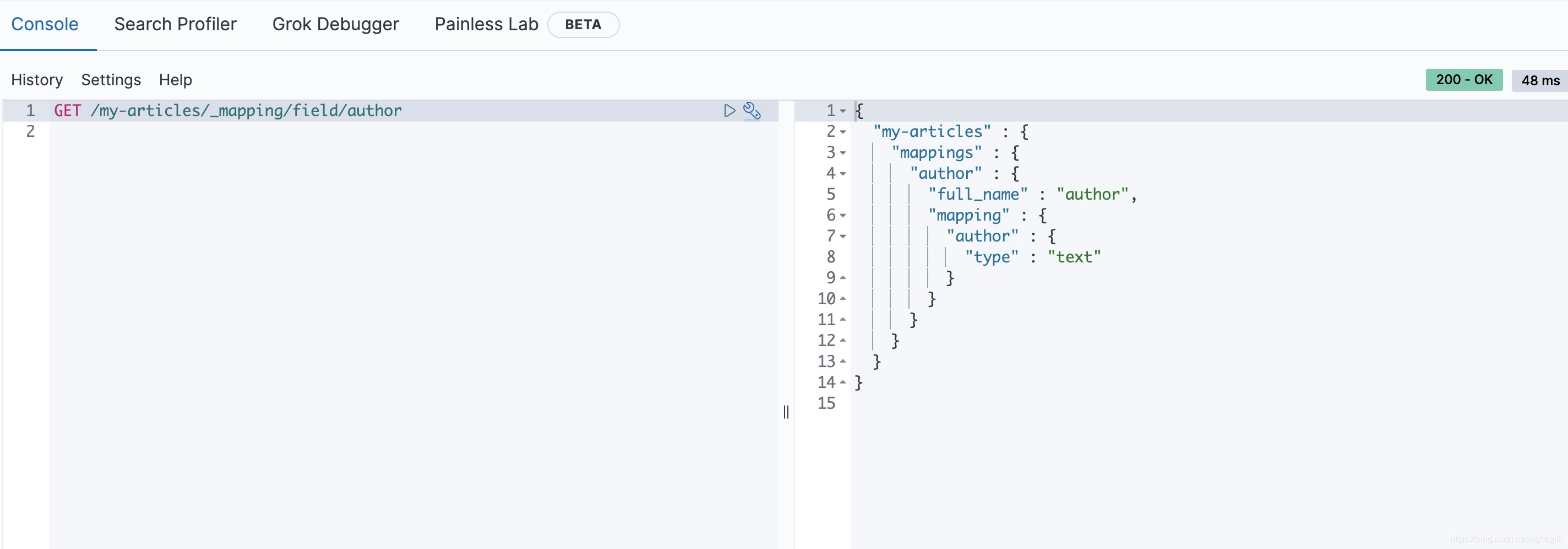The height and width of the screenshot is (549, 1568).
Task: Open the console History
Action: [x=37, y=80]
